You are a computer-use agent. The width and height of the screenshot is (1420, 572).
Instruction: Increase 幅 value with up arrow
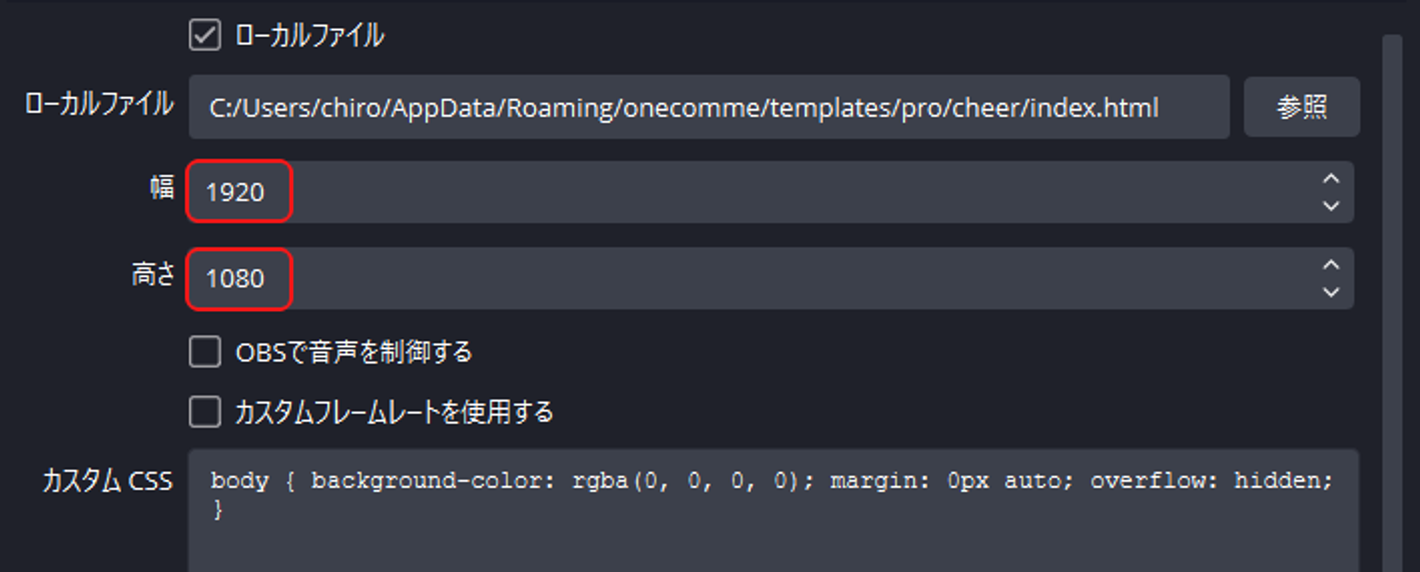tap(1330, 179)
